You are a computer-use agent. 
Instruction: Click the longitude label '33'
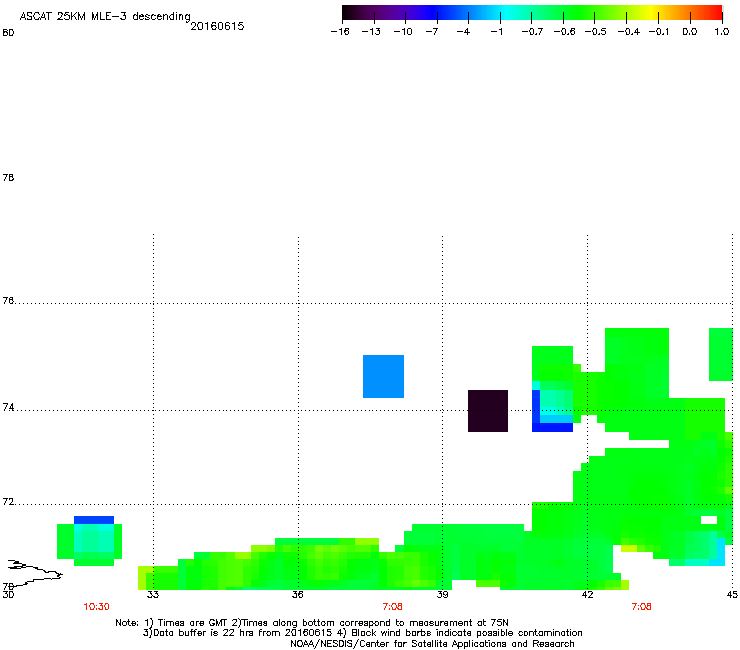coord(153,594)
